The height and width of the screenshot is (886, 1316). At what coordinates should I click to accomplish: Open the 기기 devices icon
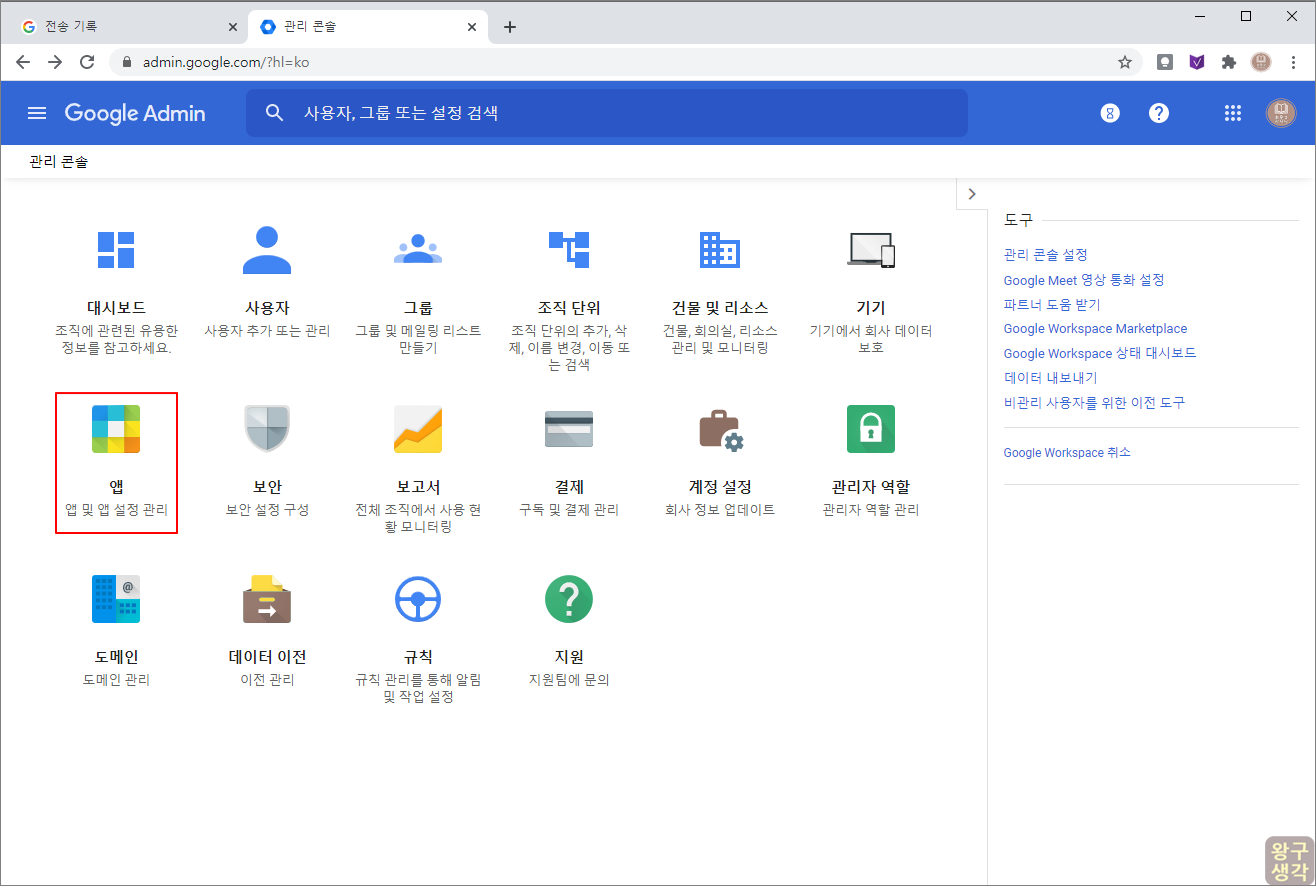click(x=871, y=250)
